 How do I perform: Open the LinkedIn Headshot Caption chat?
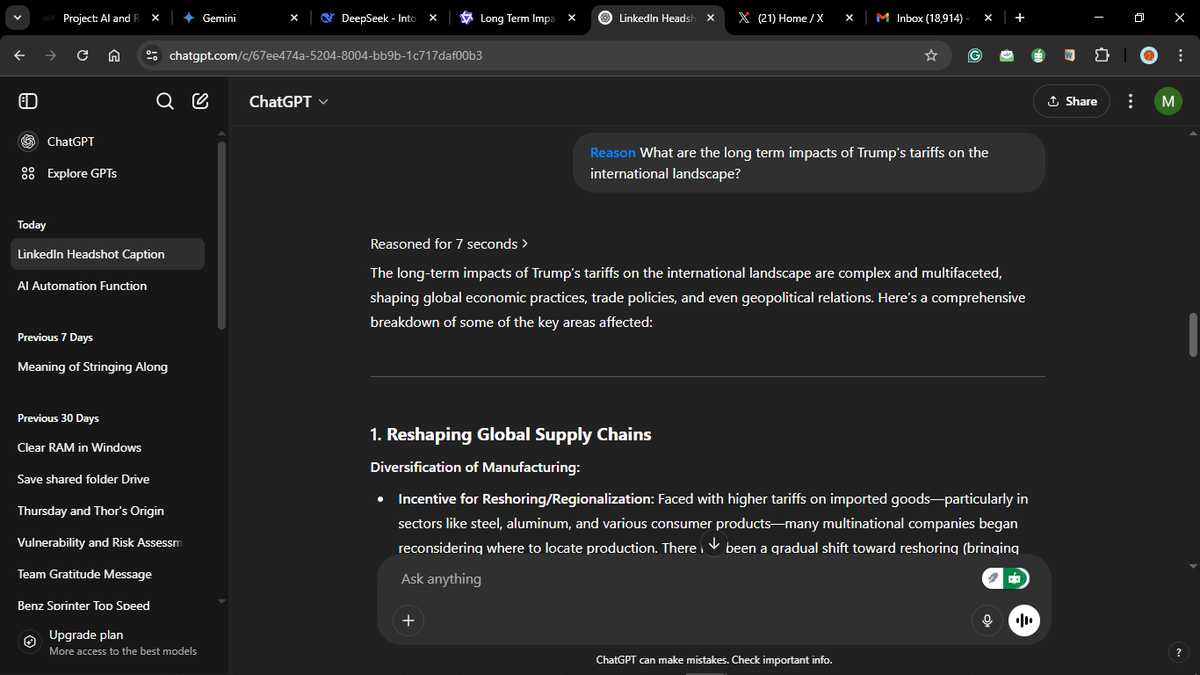pos(108,254)
